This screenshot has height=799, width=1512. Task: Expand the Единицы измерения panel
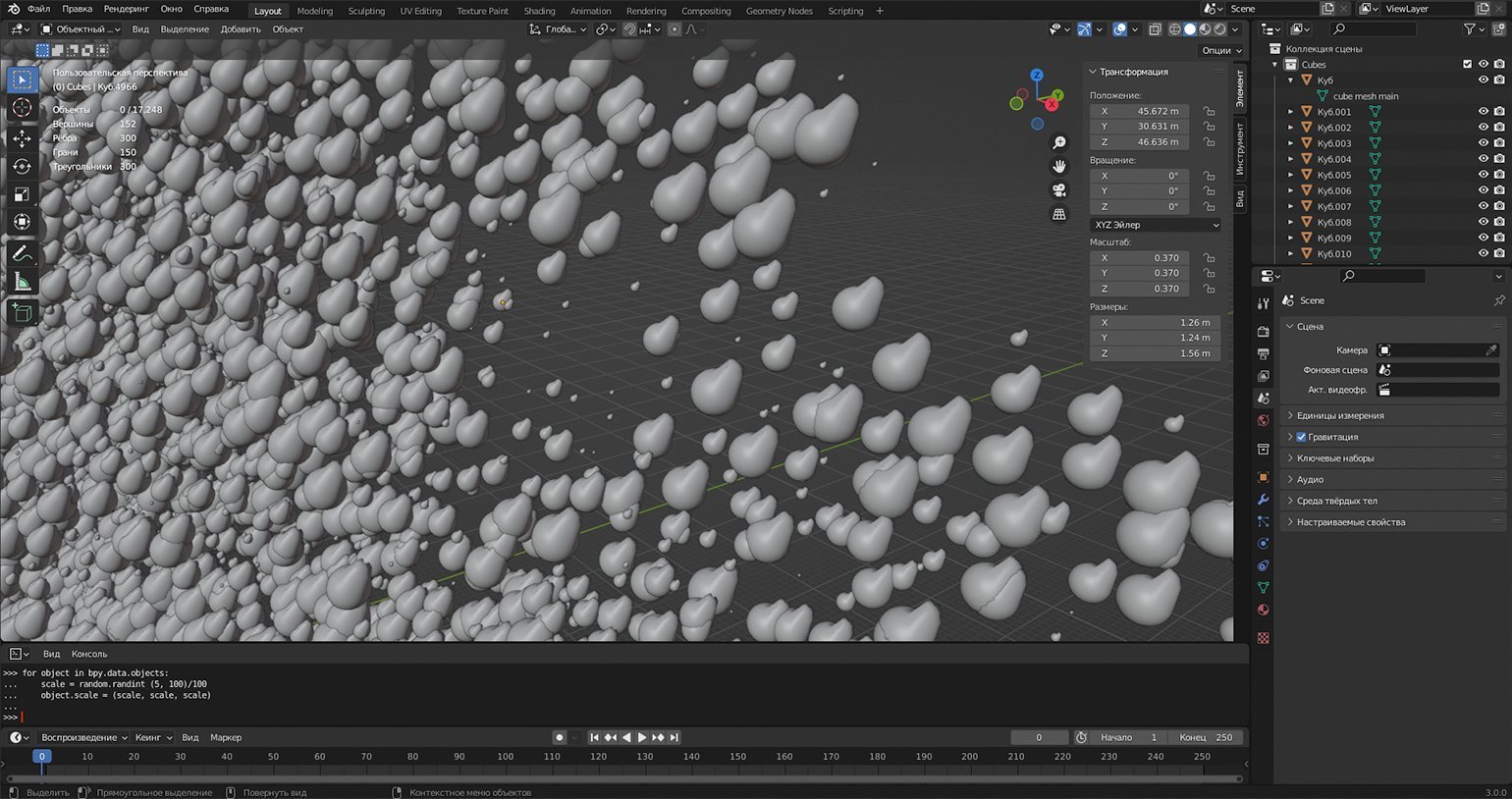[1393, 415]
